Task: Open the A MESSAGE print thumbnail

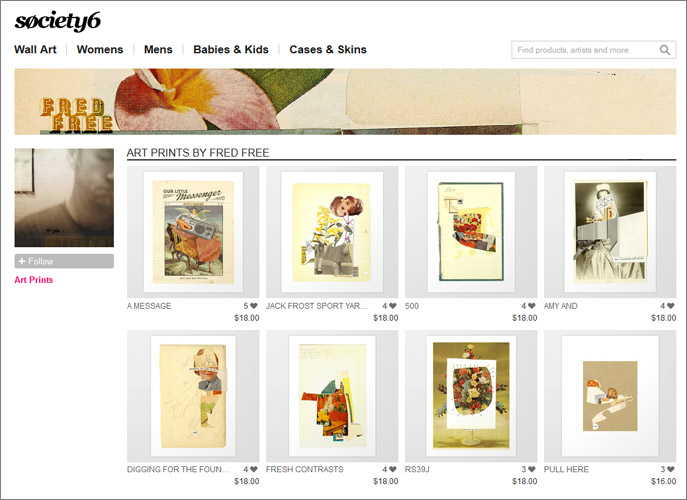Action: [x=193, y=232]
